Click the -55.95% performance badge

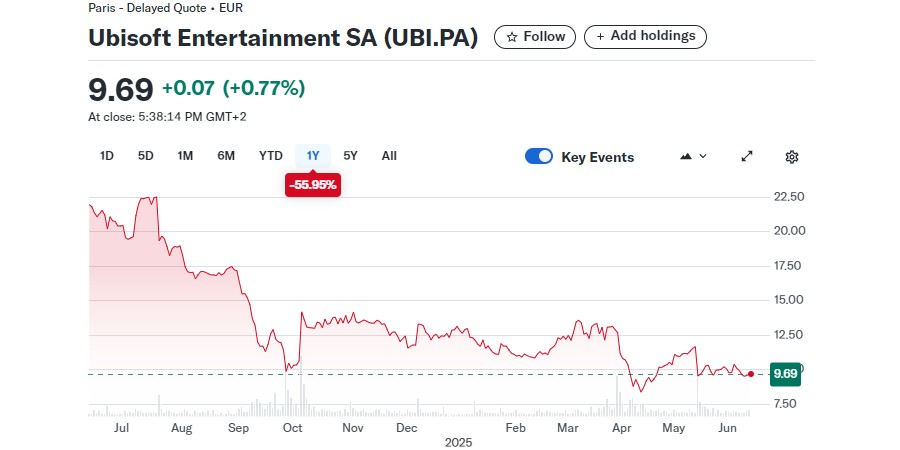tap(313, 185)
